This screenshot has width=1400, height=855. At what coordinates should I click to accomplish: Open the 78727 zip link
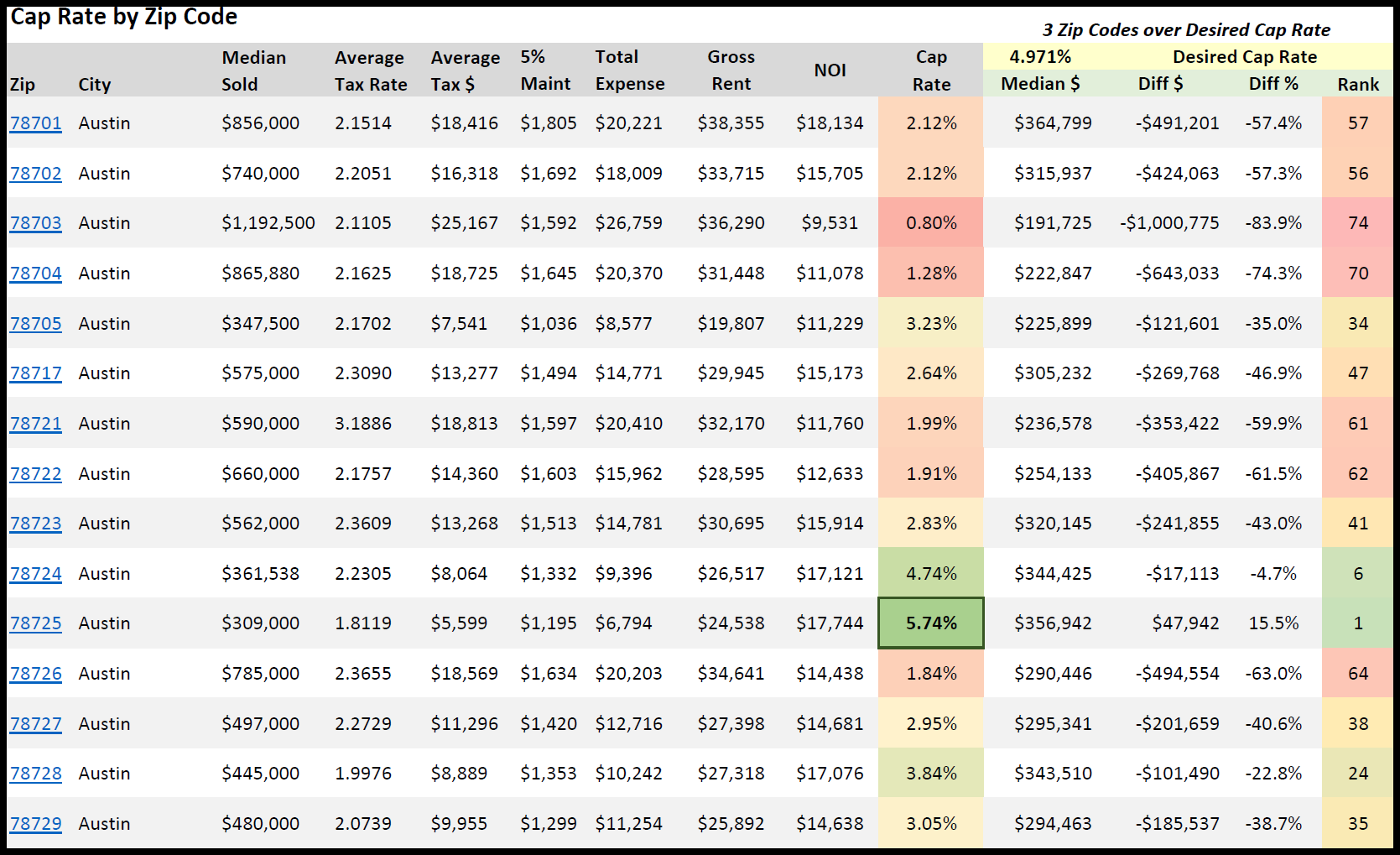pyautogui.click(x=36, y=724)
